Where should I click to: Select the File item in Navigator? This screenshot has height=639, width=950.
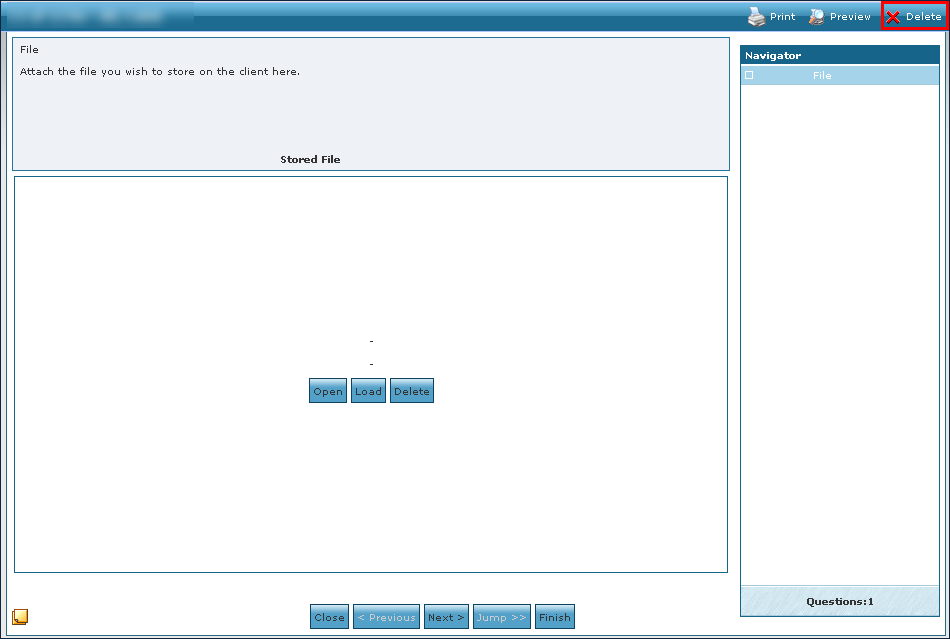coord(822,76)
